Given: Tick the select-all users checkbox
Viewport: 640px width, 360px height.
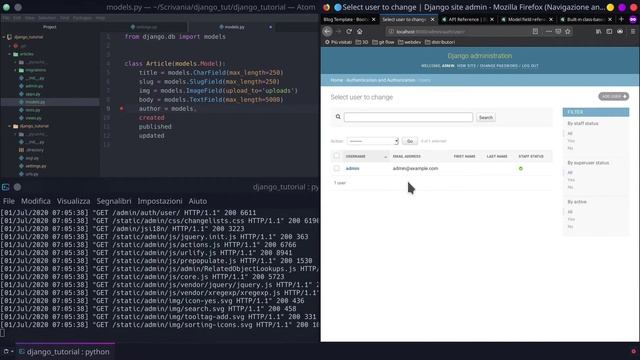Looking at the screenshot, I should (x=336, y=156).
